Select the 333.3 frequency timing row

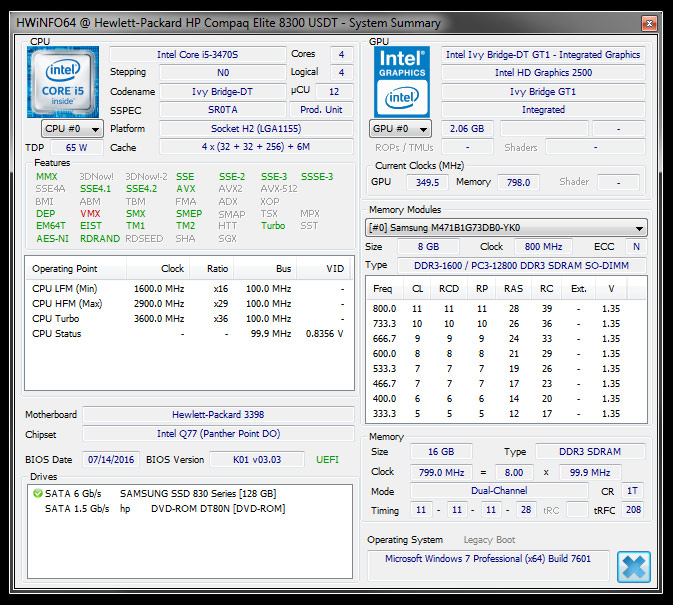(506, 414)
